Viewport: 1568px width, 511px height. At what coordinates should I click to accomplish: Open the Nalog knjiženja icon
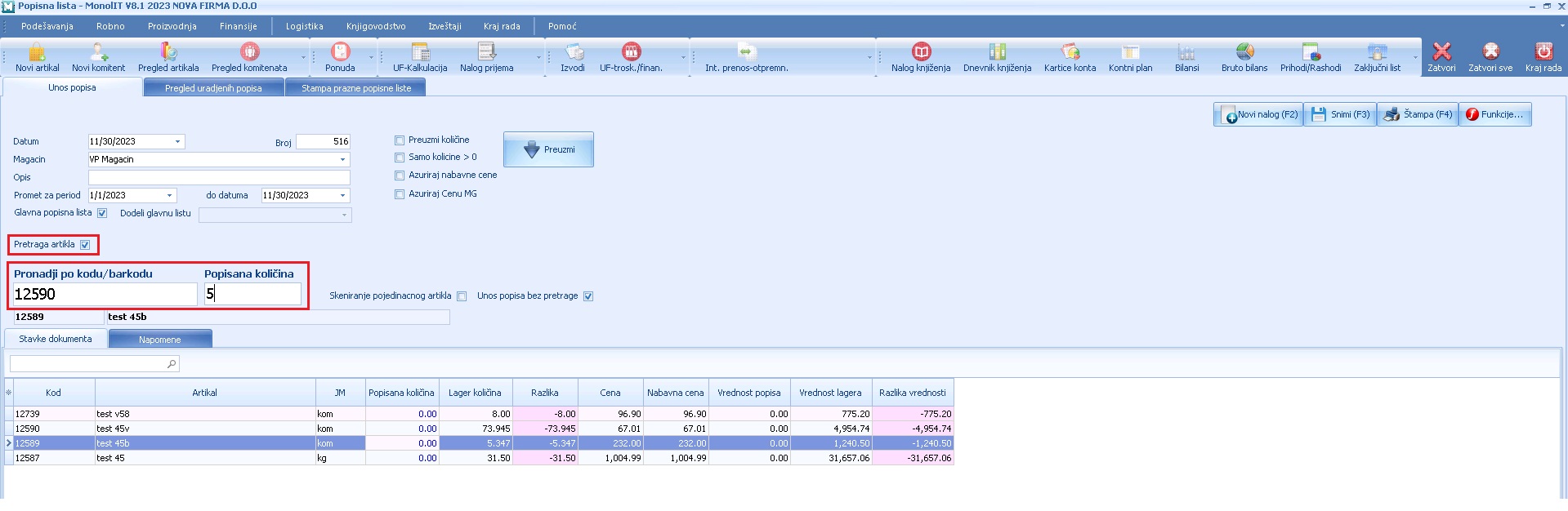point(921,58)
